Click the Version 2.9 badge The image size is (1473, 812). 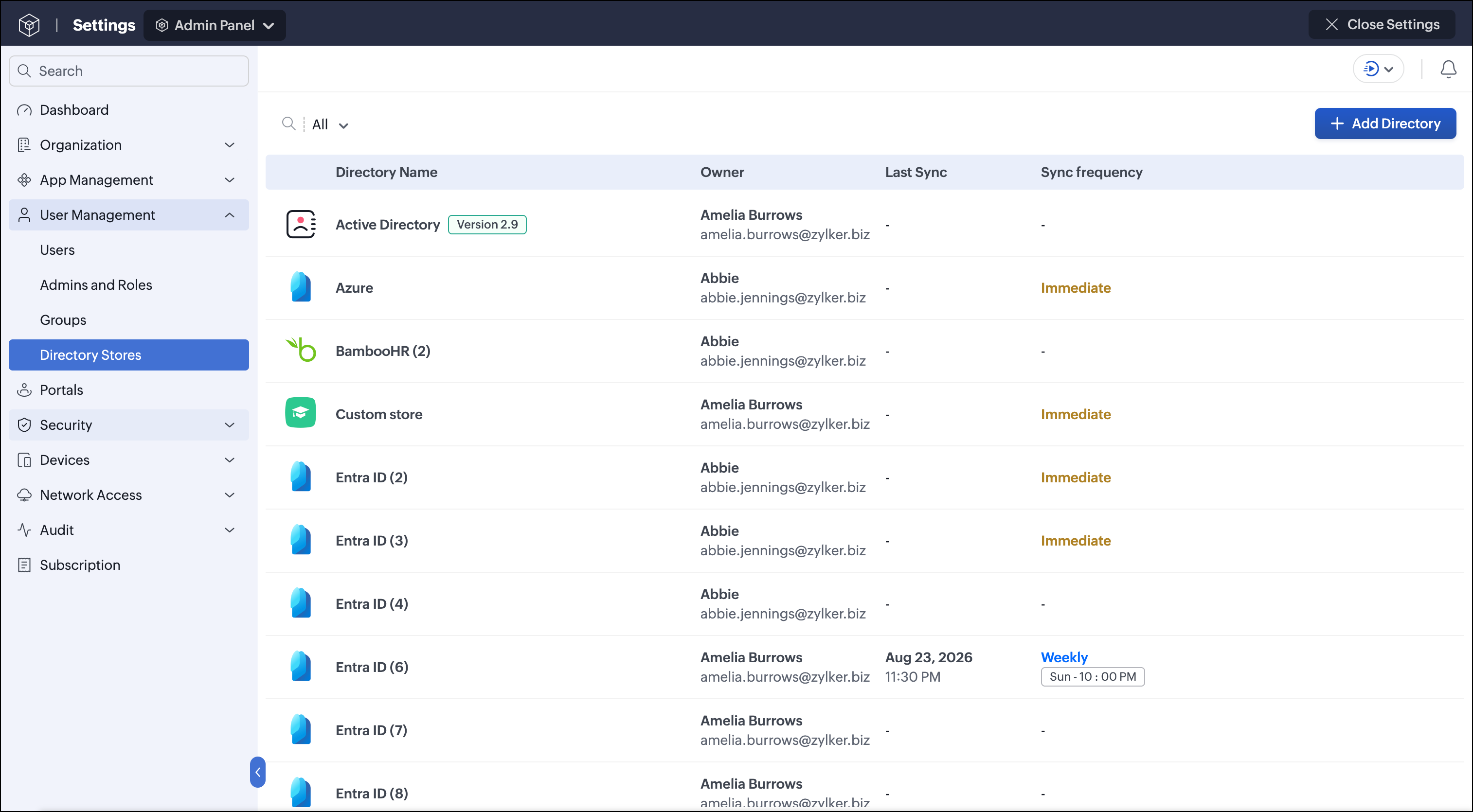tap(487, 225)
